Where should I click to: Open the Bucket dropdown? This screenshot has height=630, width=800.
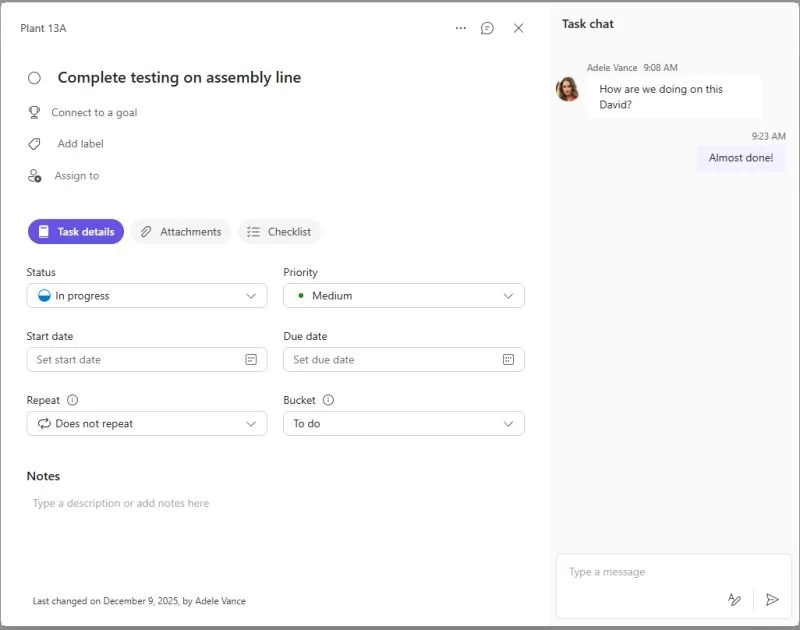403,423
